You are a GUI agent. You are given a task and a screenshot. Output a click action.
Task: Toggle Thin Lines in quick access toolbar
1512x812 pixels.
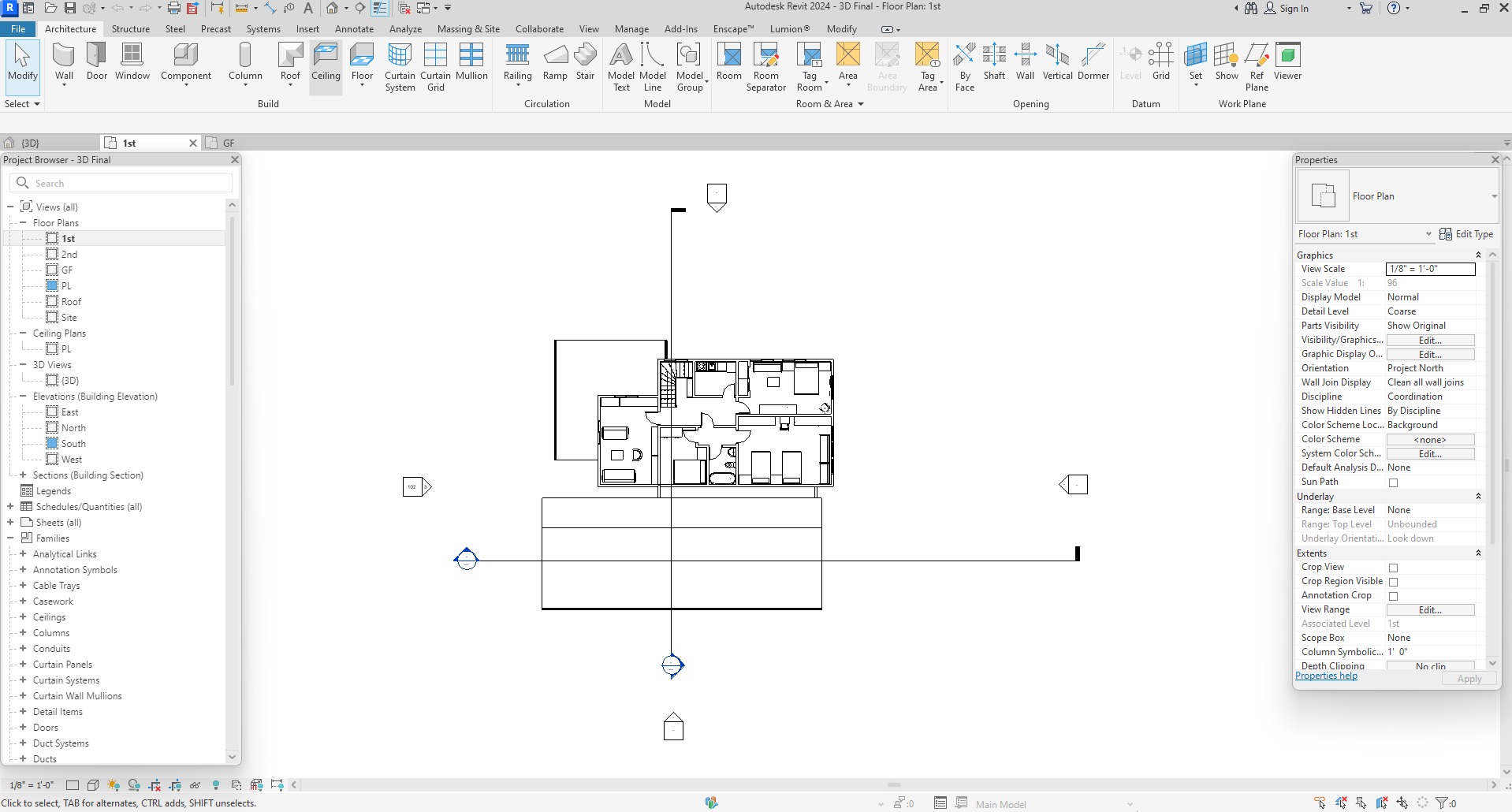(x=380, y=8)
